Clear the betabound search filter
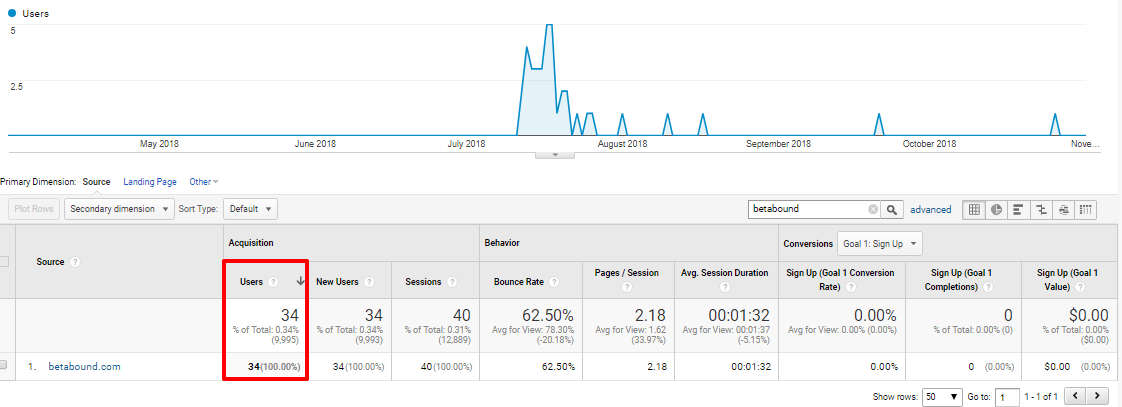 pos(872,210)
